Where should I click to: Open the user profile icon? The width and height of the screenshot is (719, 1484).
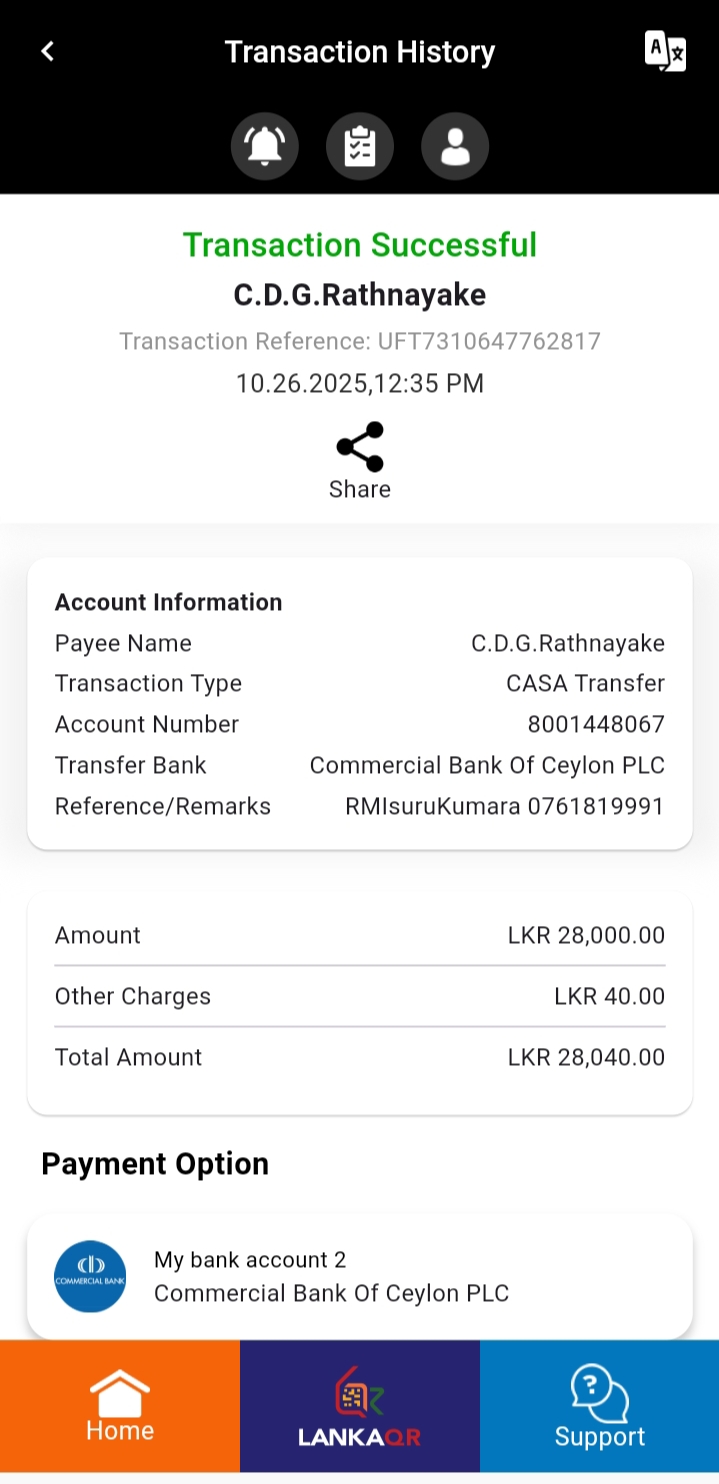pos(455,147)
